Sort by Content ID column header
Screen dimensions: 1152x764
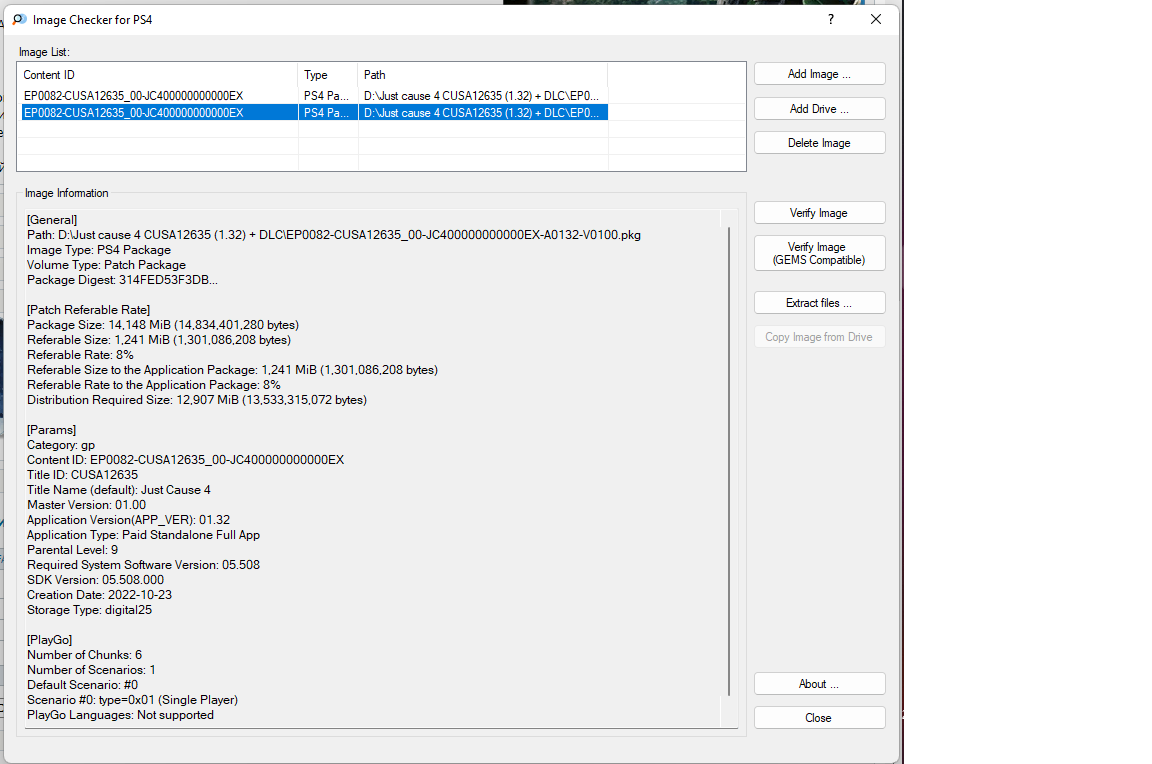coord(157,75)
